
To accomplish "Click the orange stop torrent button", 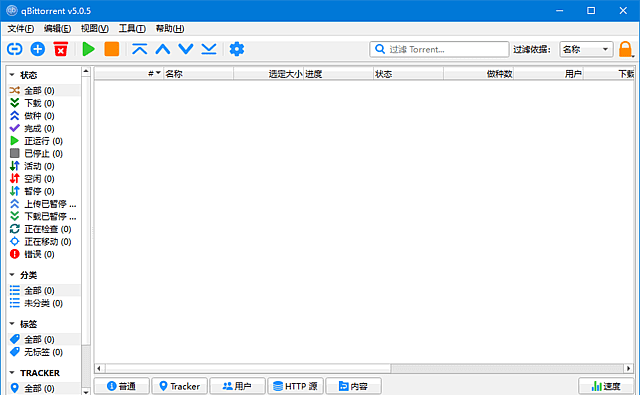I will pos(111,49).
